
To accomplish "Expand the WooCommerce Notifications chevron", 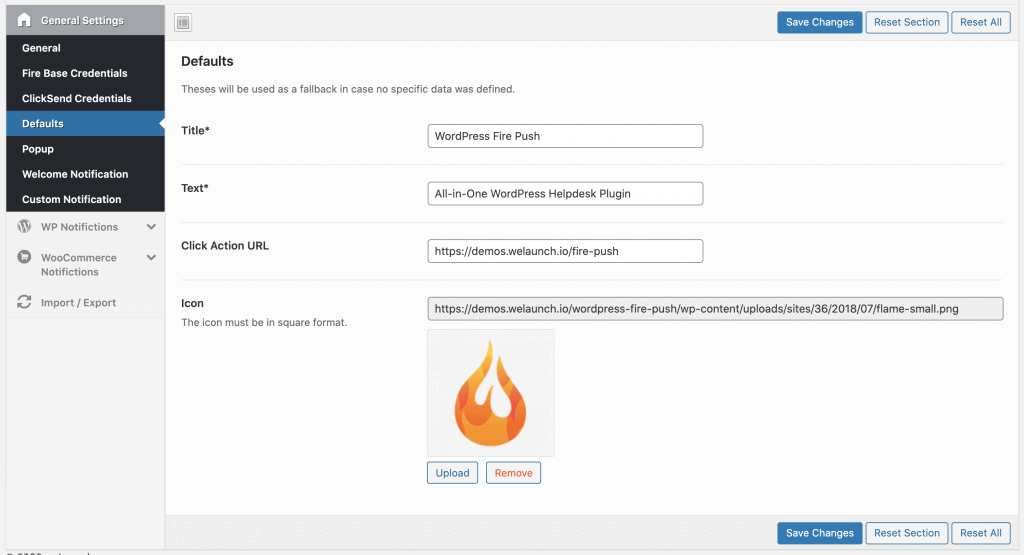I will click(x=151, y=258).
